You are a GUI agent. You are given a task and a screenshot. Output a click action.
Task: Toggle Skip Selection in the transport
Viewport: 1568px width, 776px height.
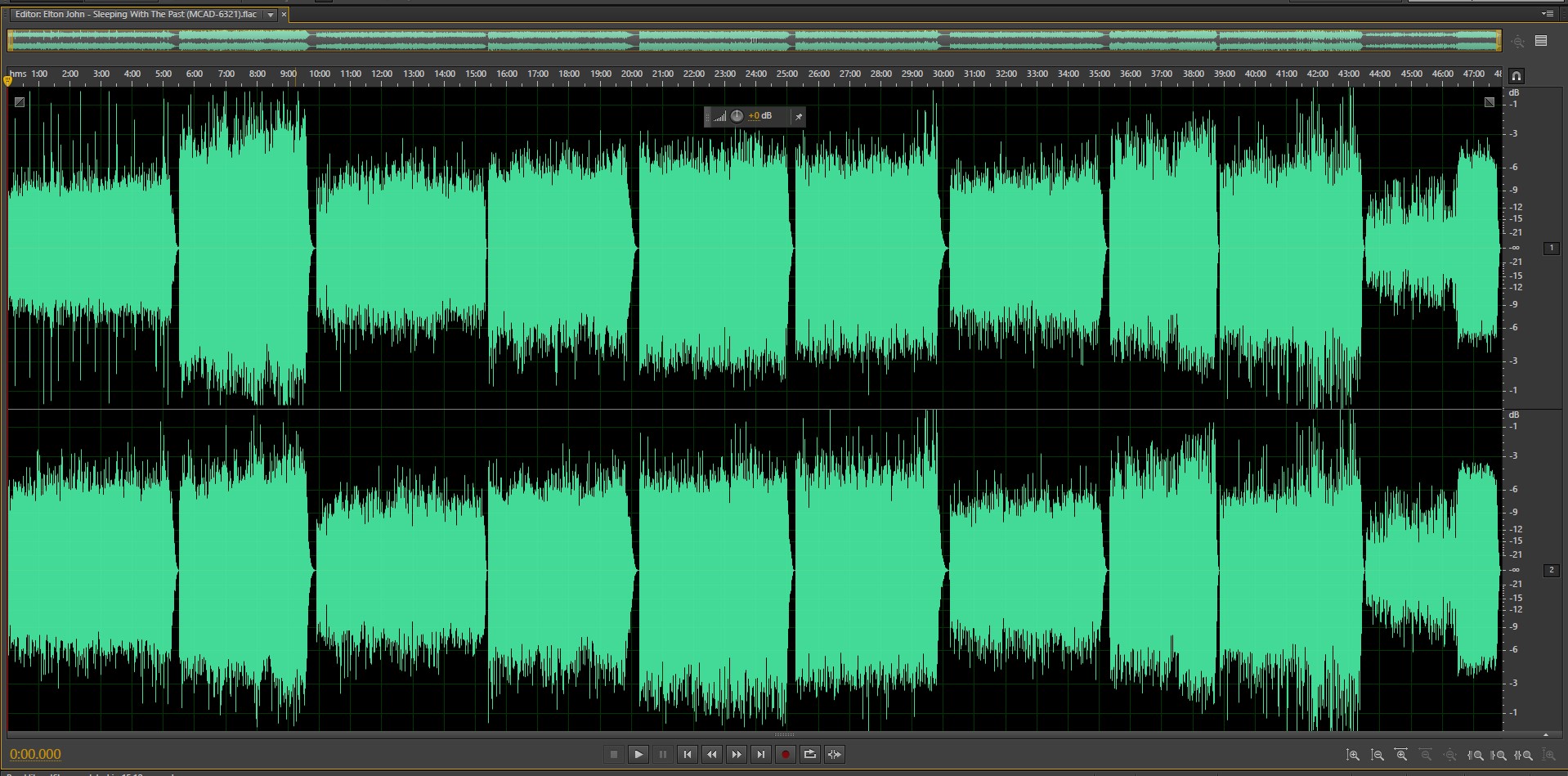pos(835,754)
